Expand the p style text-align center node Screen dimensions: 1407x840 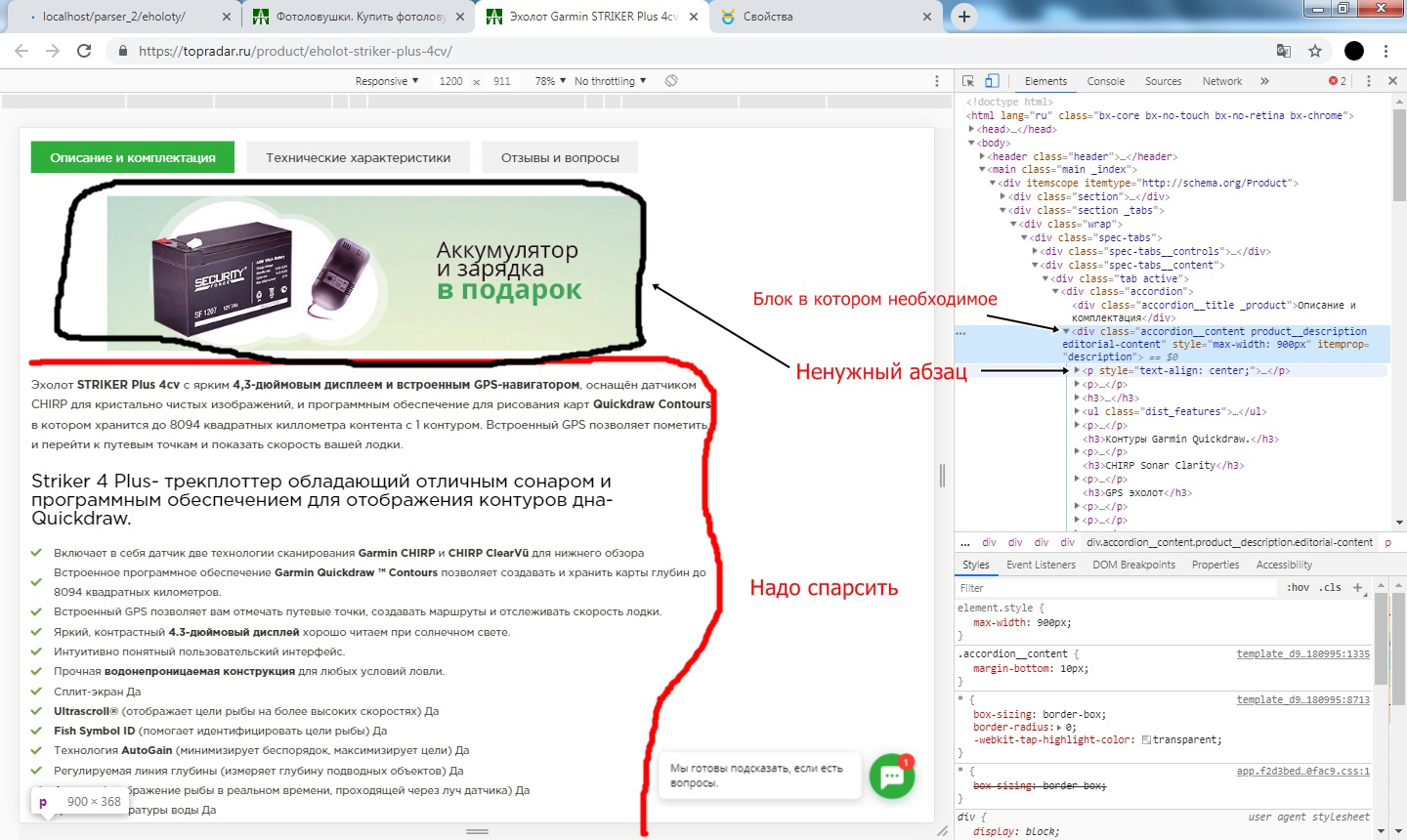pos(1077,370)
